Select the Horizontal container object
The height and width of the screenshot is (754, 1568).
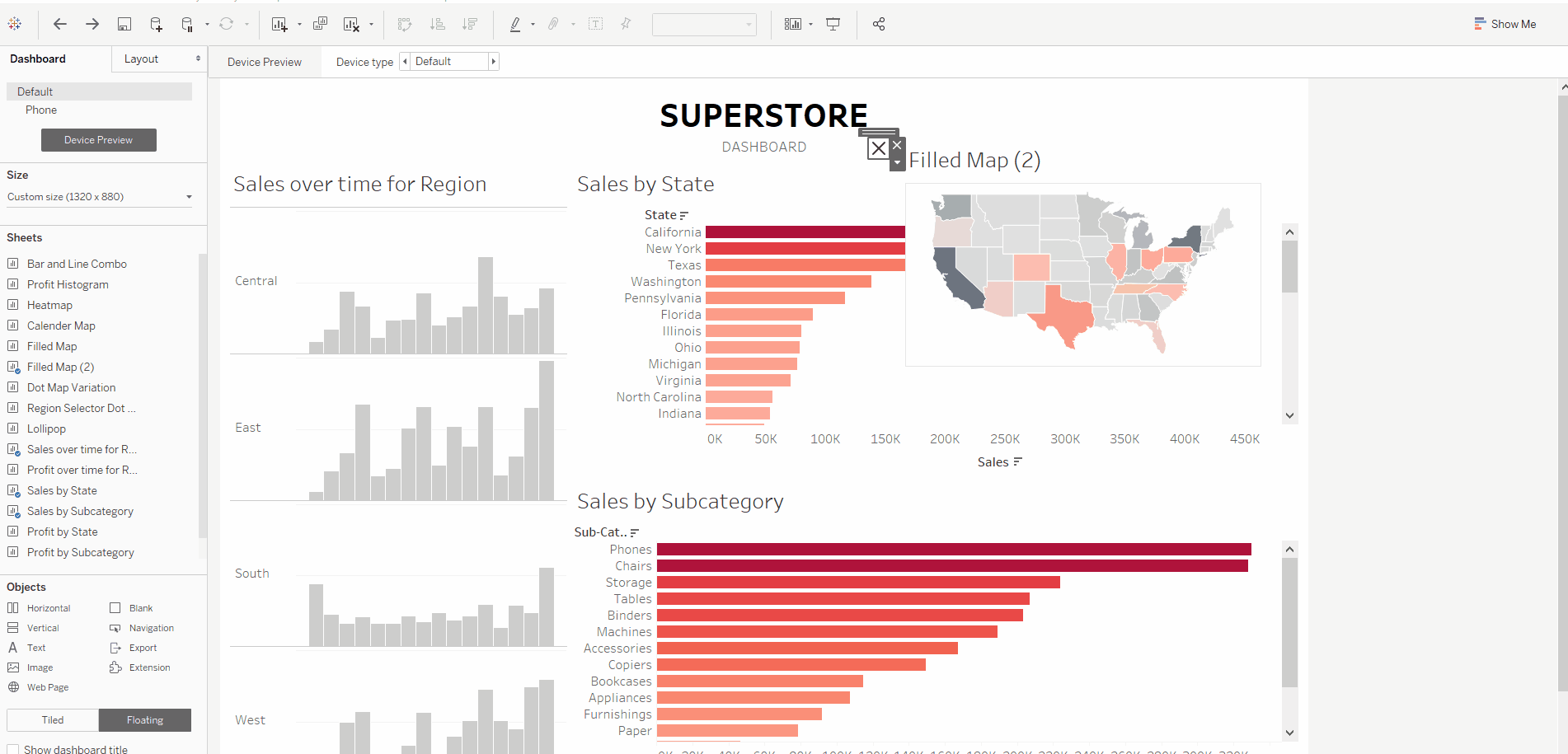click(x=39, y=608)
